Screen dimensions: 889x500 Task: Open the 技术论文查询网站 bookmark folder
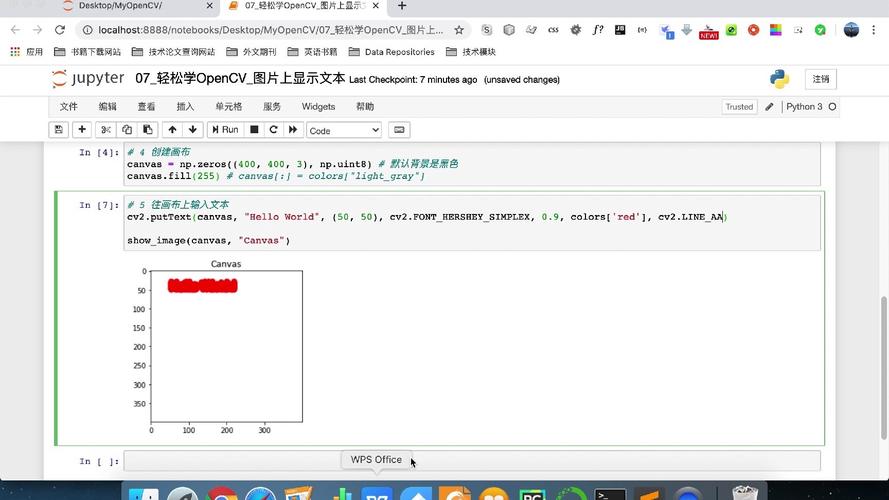(173, 52)
